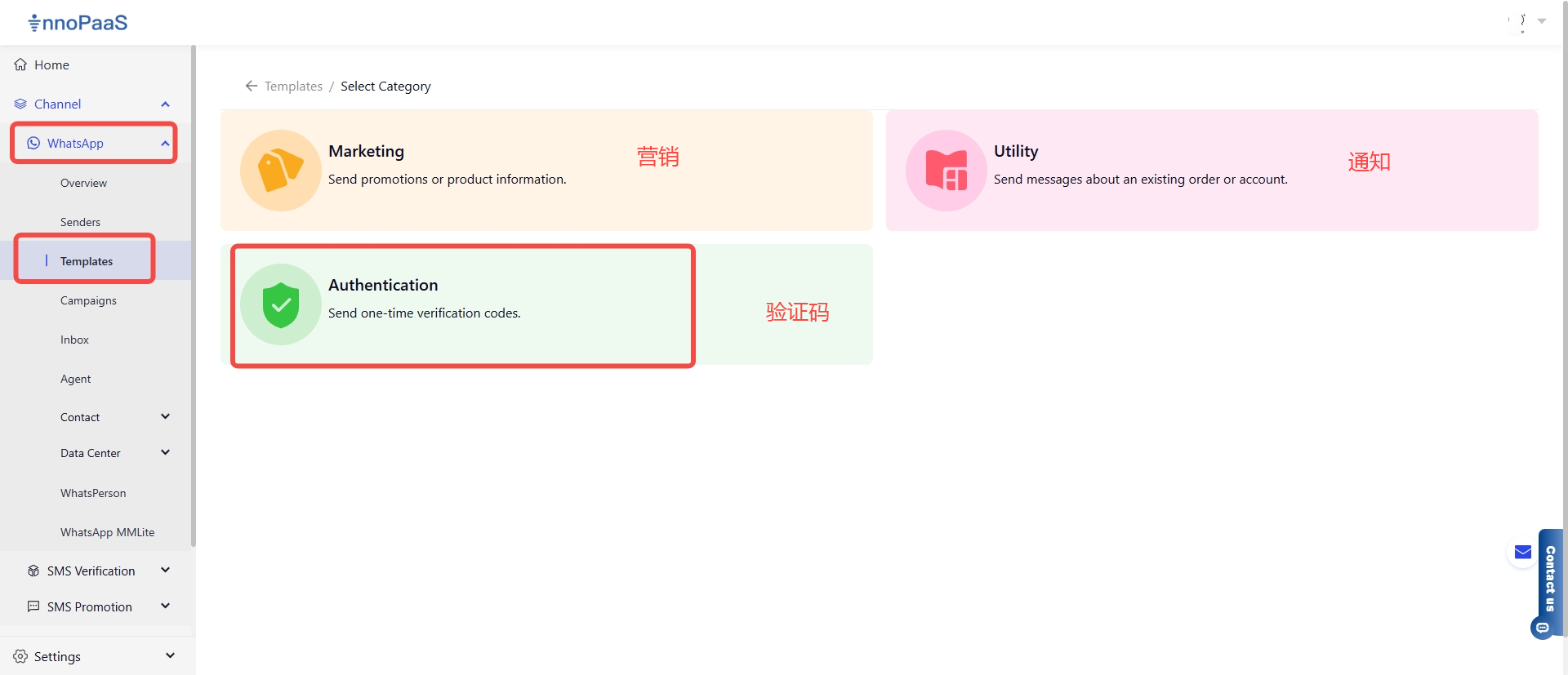Click the InnoPaaS logo
The height and width of the screenshot is (675, 1568).
point(78,23)
